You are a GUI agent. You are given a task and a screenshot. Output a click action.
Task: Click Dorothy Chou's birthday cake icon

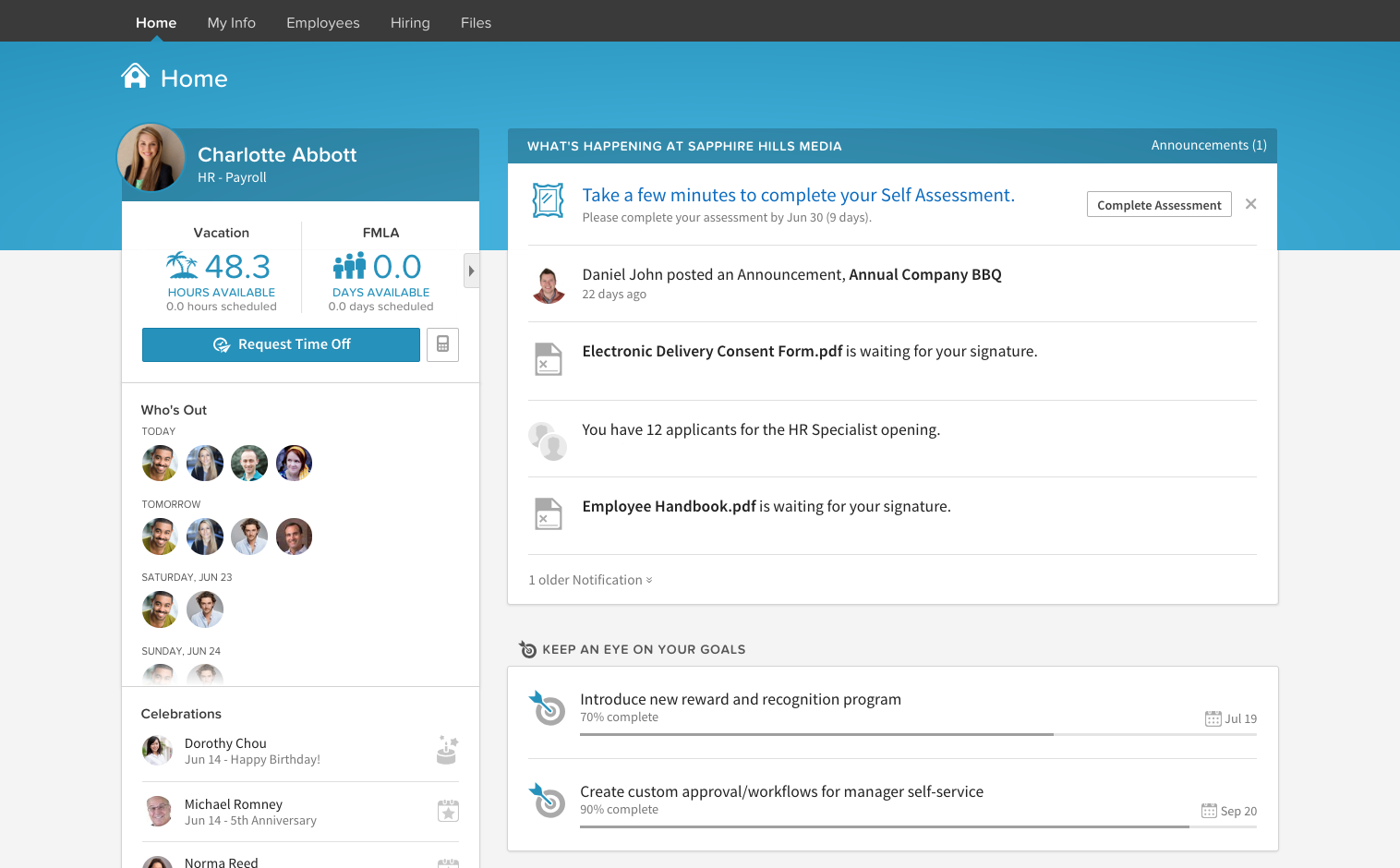pos(448,751)
